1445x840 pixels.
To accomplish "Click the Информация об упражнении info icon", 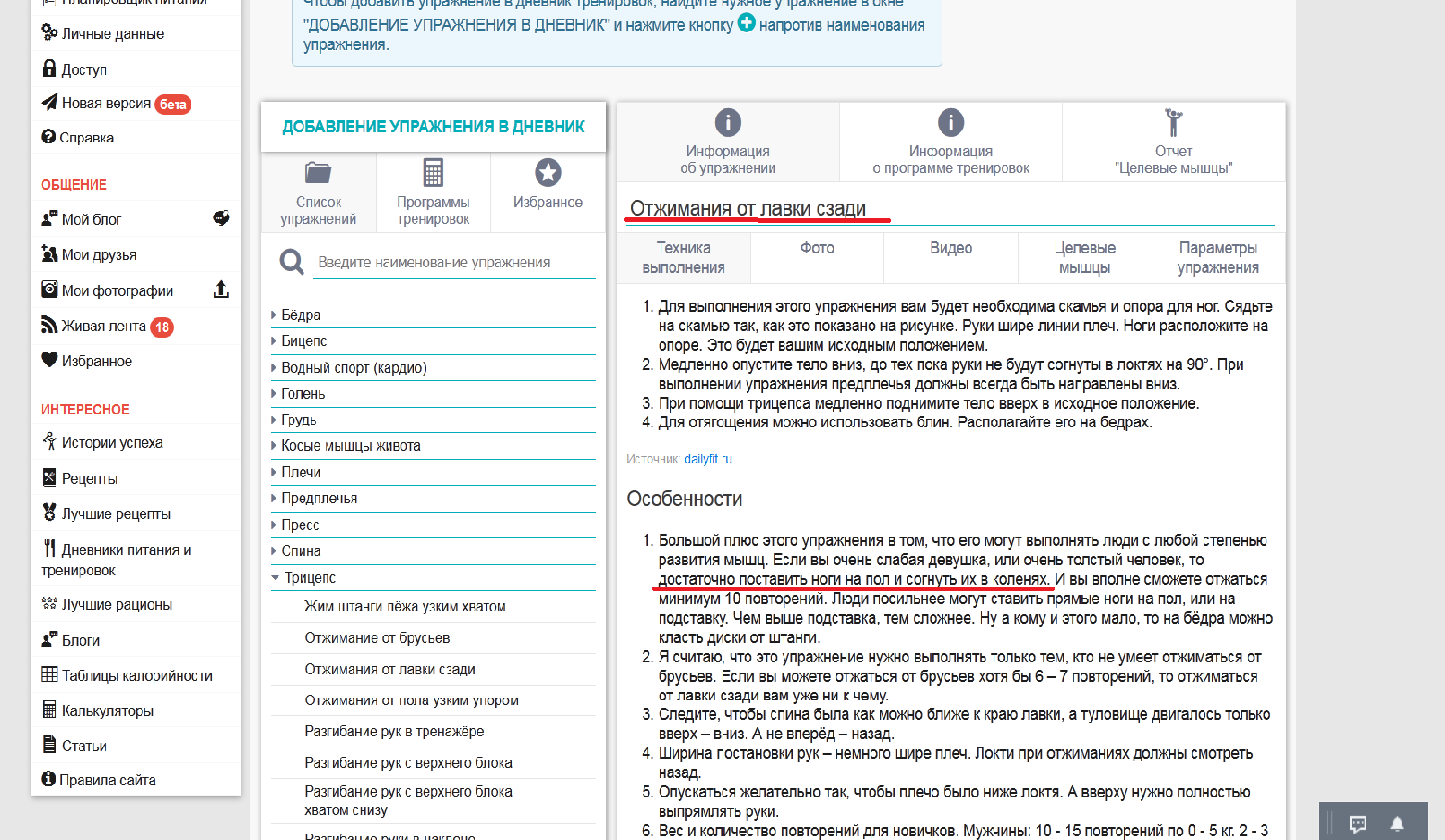I will click(728, 123).
